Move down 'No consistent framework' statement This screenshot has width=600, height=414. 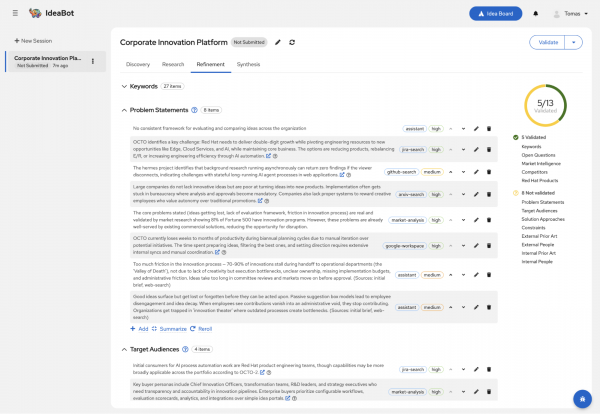point(463,129)
